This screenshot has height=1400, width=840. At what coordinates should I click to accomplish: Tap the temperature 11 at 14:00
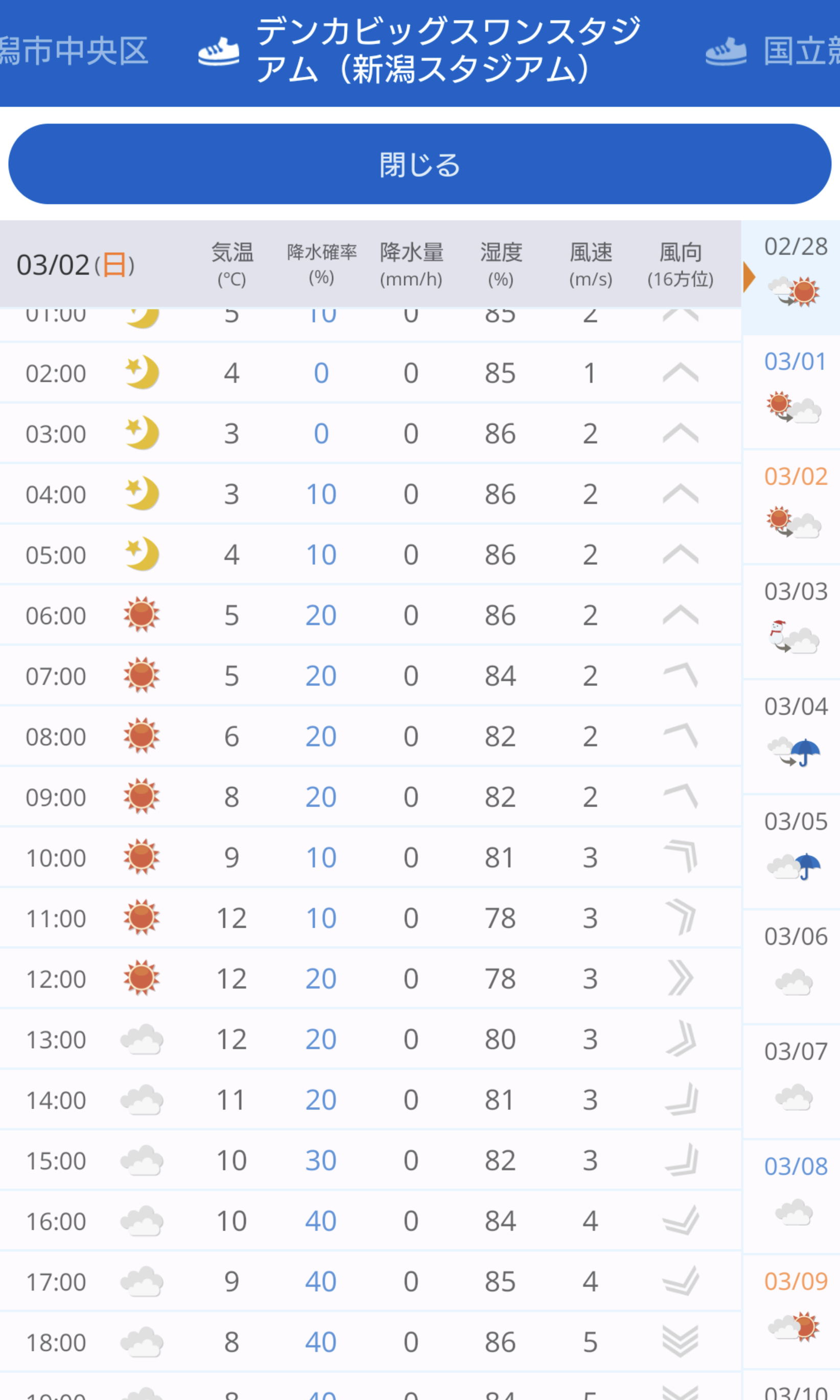point(231,1099)
